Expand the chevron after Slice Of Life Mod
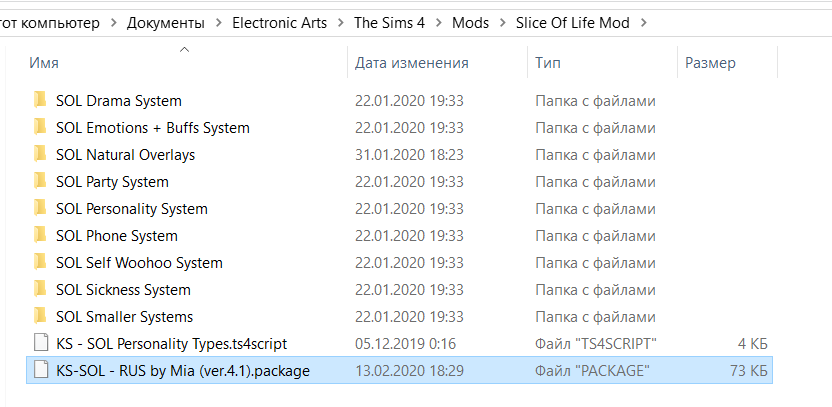Screen dimensions: 832x407 644,23
